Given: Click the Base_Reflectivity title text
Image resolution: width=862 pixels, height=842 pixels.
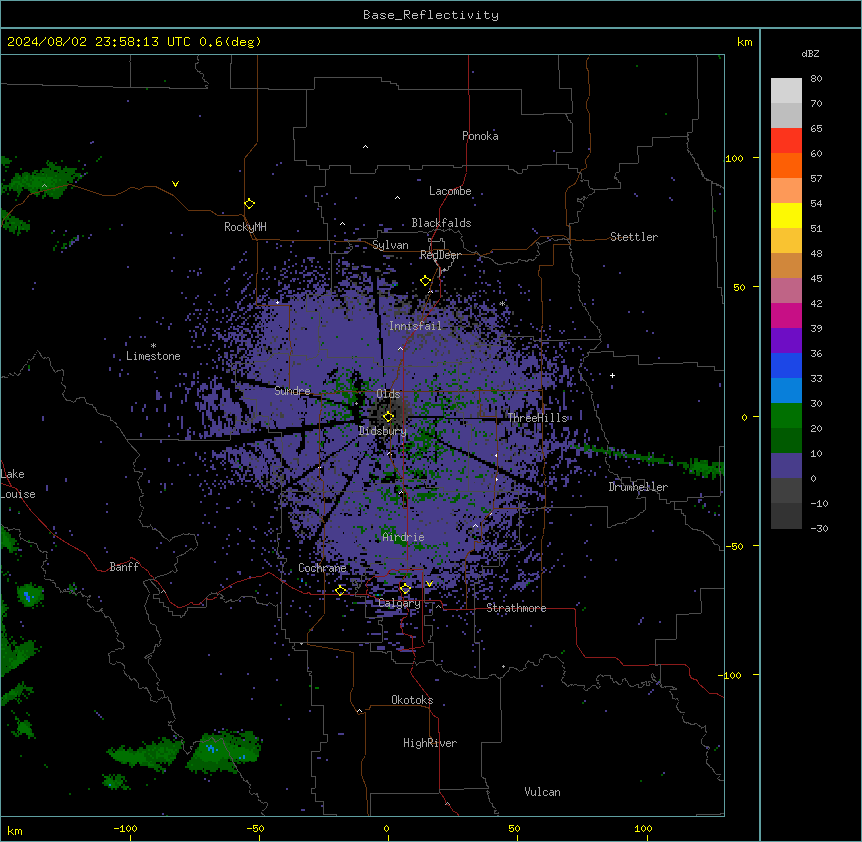Looking at the screenshot, I should click(431, 15).
